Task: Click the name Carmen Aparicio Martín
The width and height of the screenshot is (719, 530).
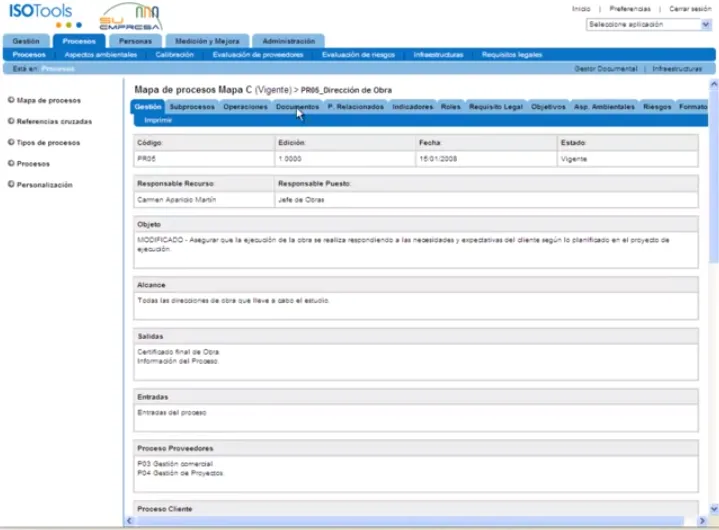Action: (x=177, y=200)
